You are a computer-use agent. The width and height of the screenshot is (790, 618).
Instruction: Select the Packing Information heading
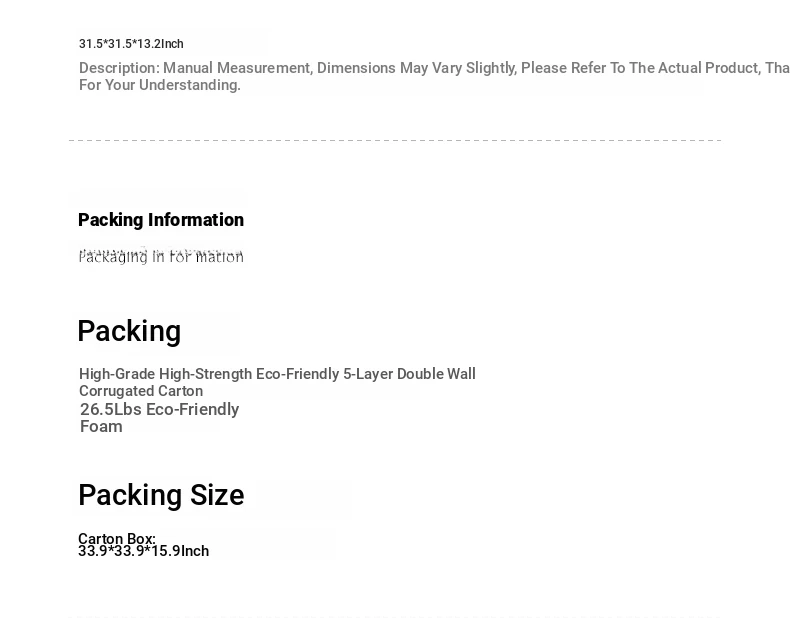pyautogui.click(x=161, y=220)
